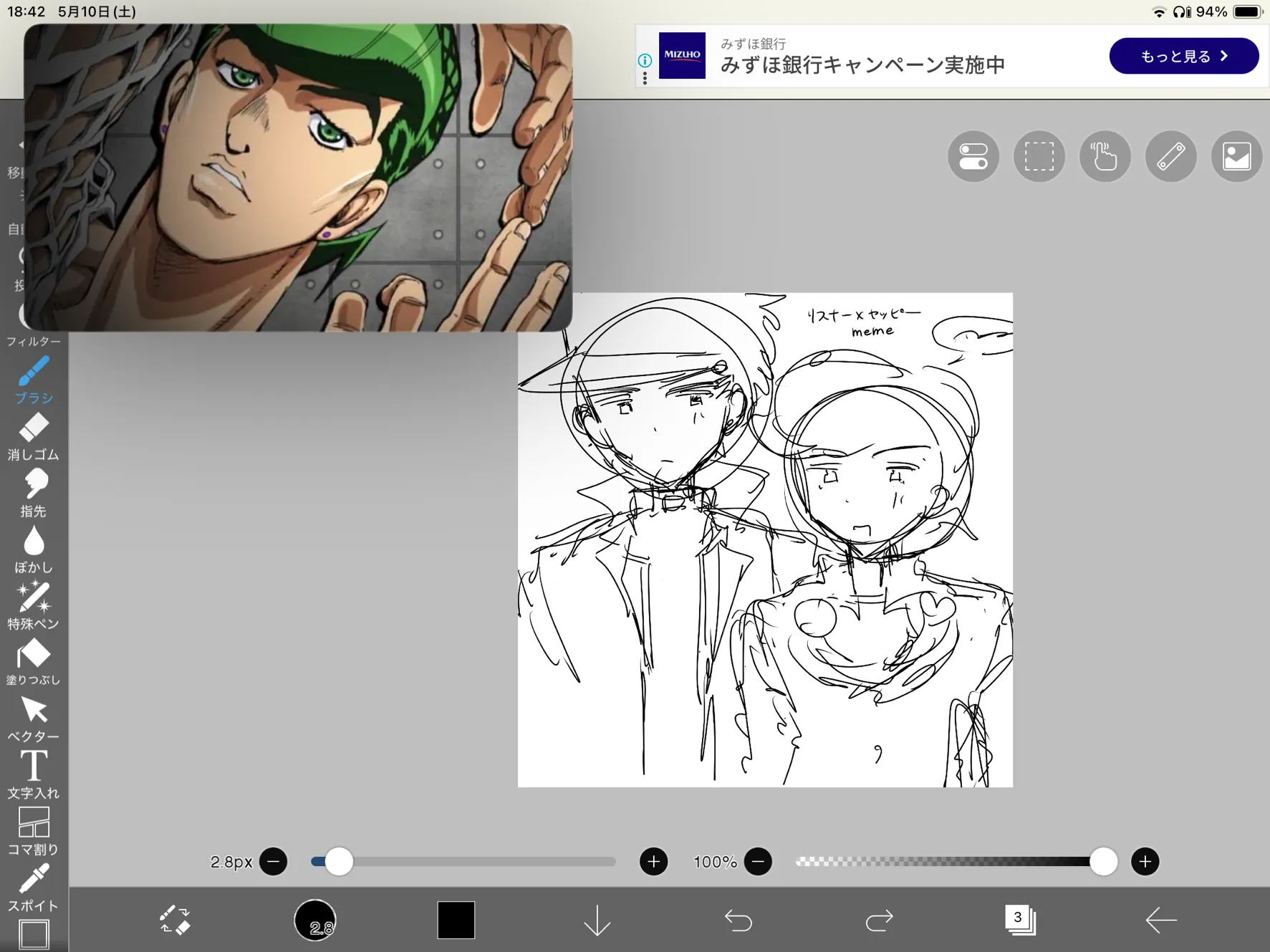
Task: Decrease brush thickness with minus button
Action: pyautogui.click(x=274, y=861)
